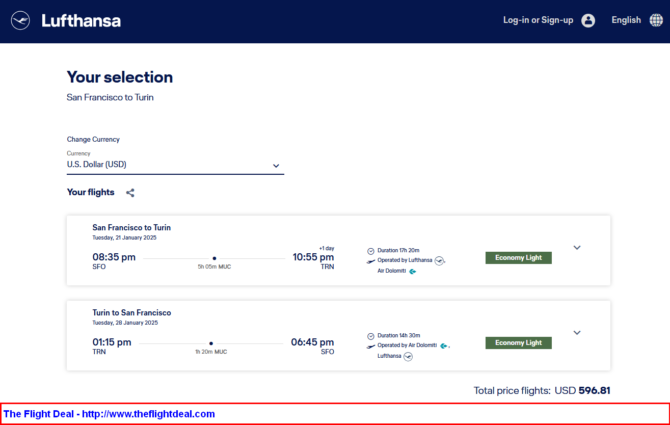Open the Log-in or Sign-up link
Image resolution: width=670 pixels, height=425 pixels.
coord(538,20)
